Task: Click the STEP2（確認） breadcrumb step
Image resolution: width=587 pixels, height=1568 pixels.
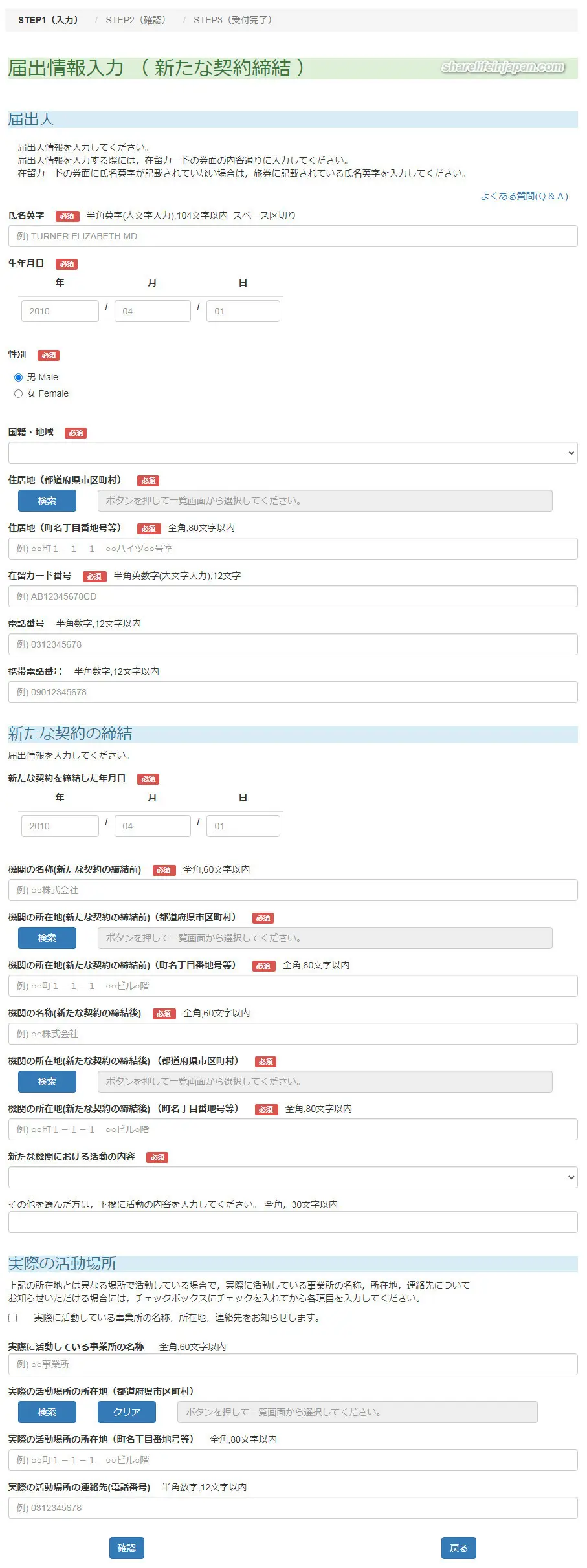Action: tap(136, 20)
